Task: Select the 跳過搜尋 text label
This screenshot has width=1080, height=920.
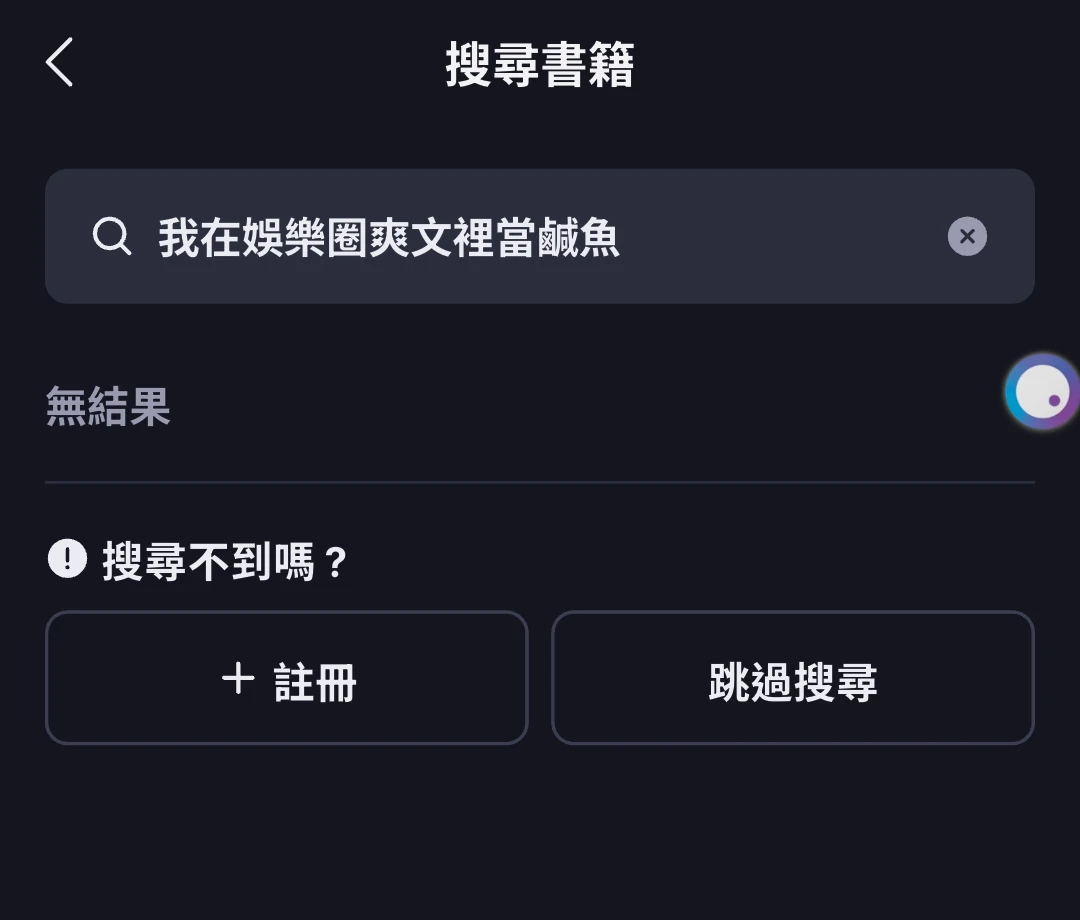Action: [793, 684]
